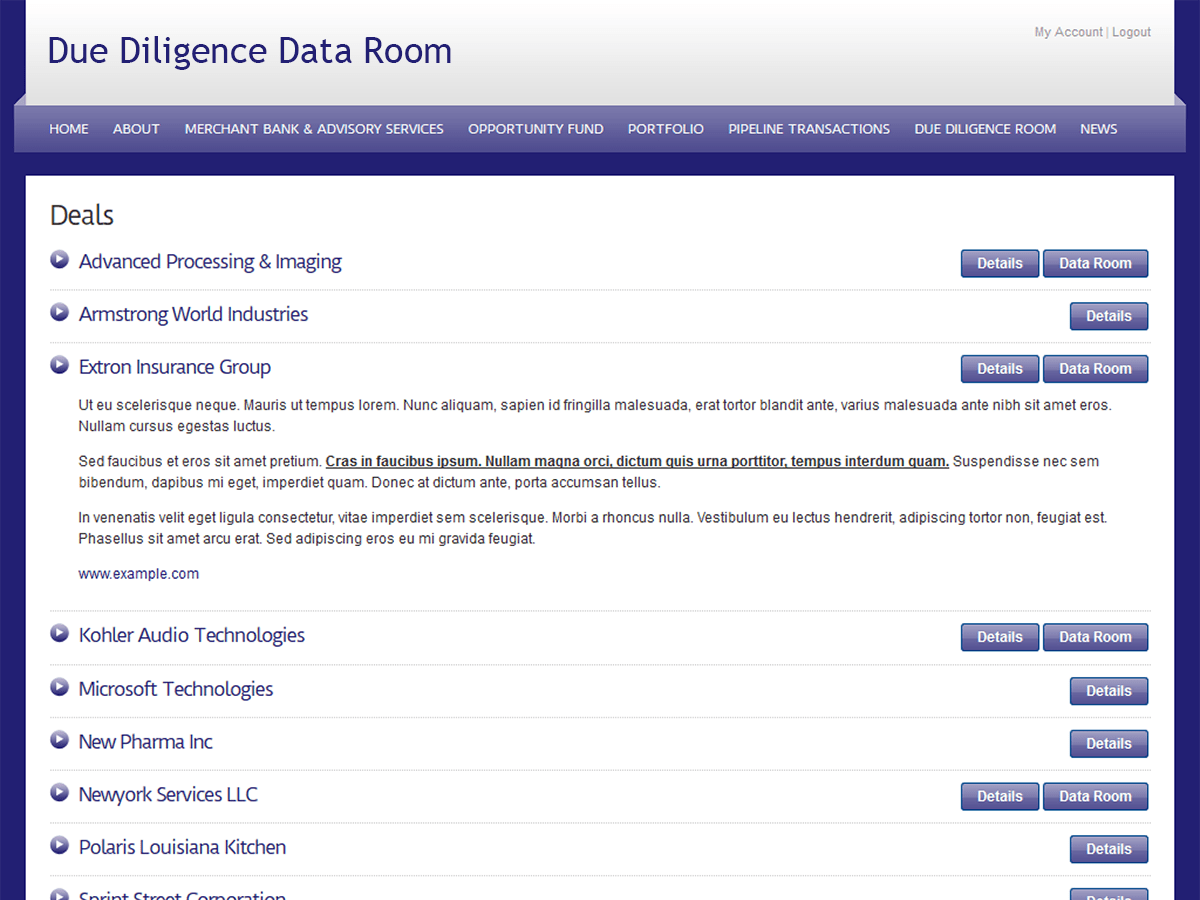Navigate to the ABOUT page
The width and height of the screenshot is (1200, 900).
[136, 128]
